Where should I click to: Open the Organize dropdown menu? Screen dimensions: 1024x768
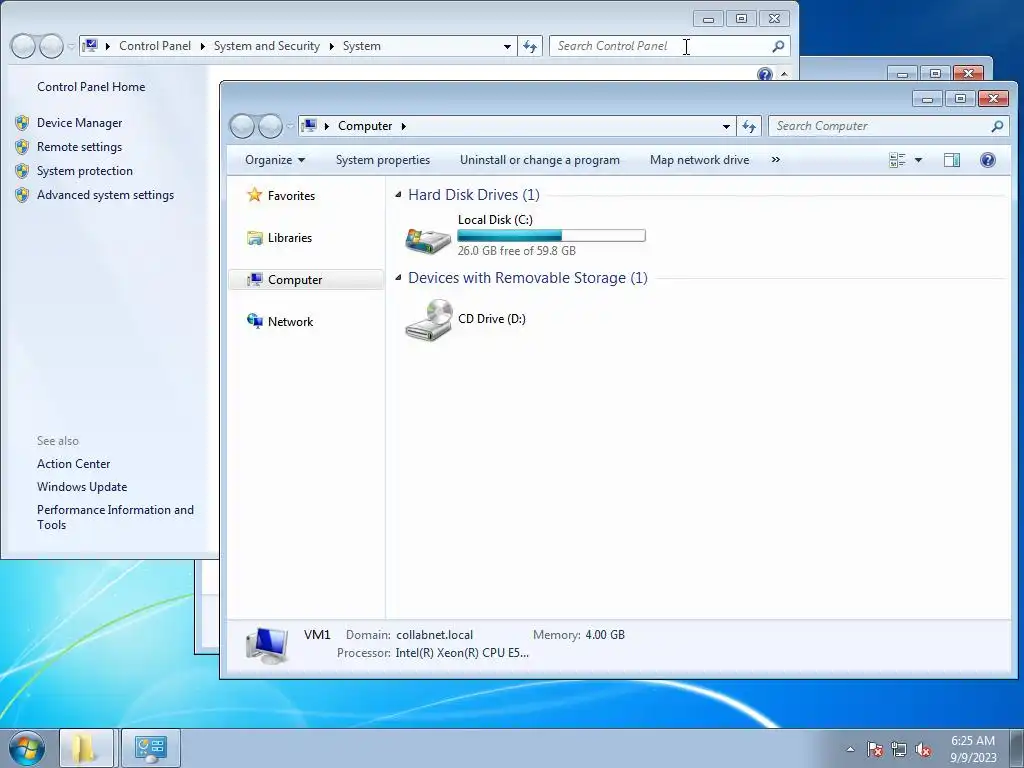(x=275, y=160)
